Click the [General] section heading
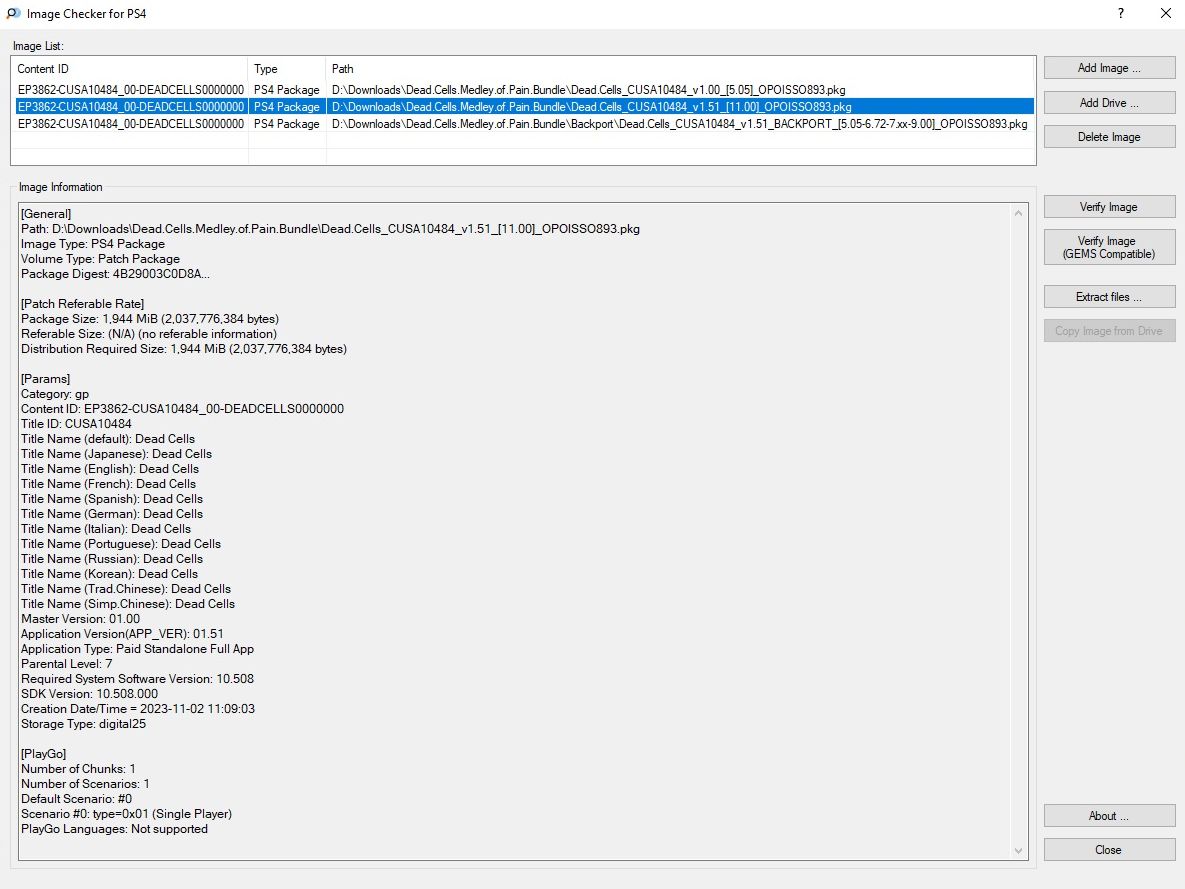The width and height of the screenshot is (1185, 889). (x=46, y=214)
